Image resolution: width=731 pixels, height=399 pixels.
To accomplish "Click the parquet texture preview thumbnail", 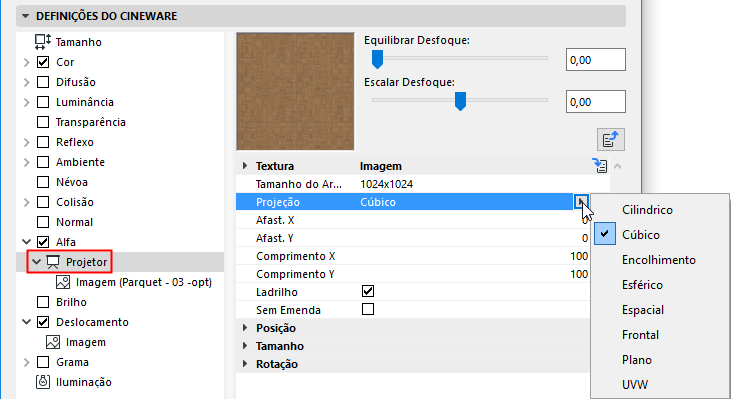I will 295,91.
